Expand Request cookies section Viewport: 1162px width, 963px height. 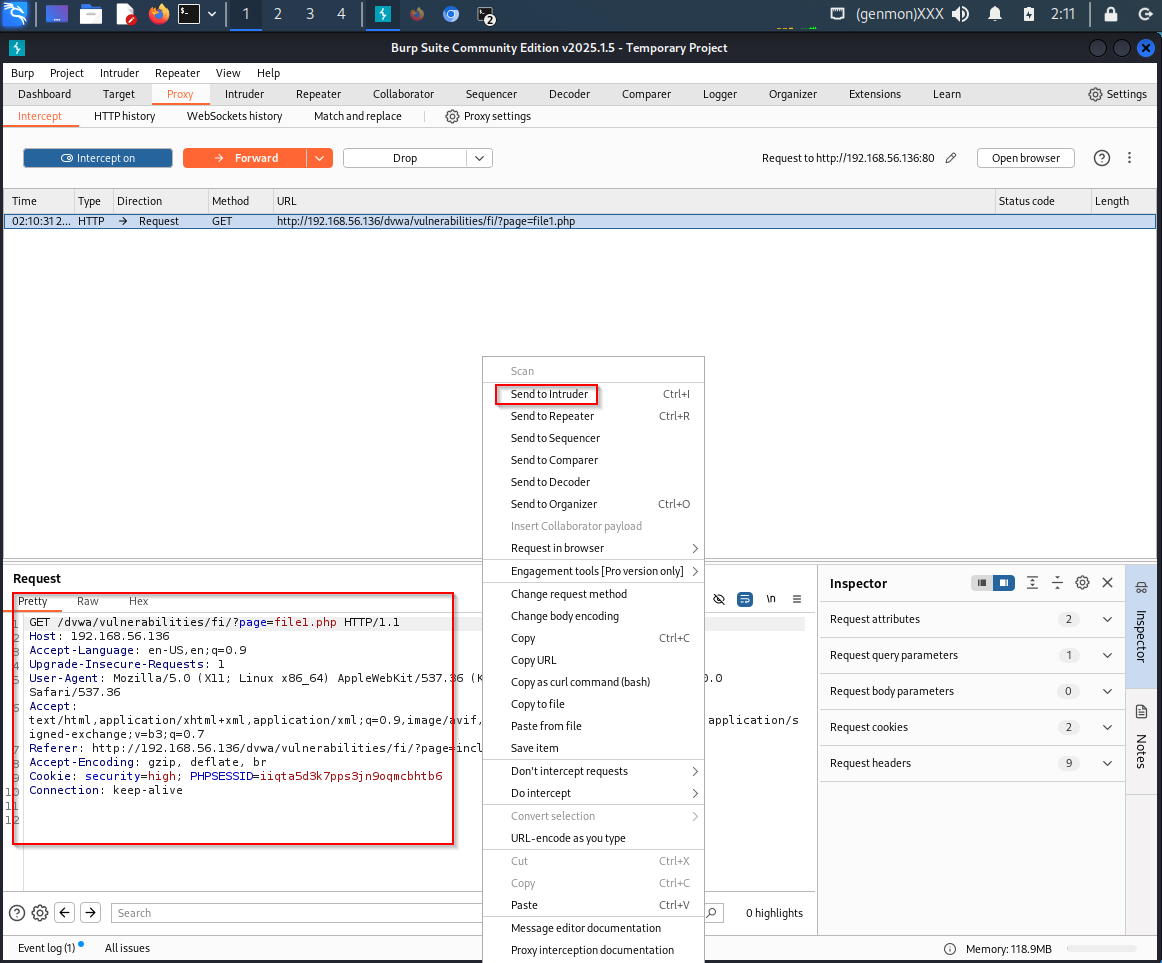tap(972, 727)
